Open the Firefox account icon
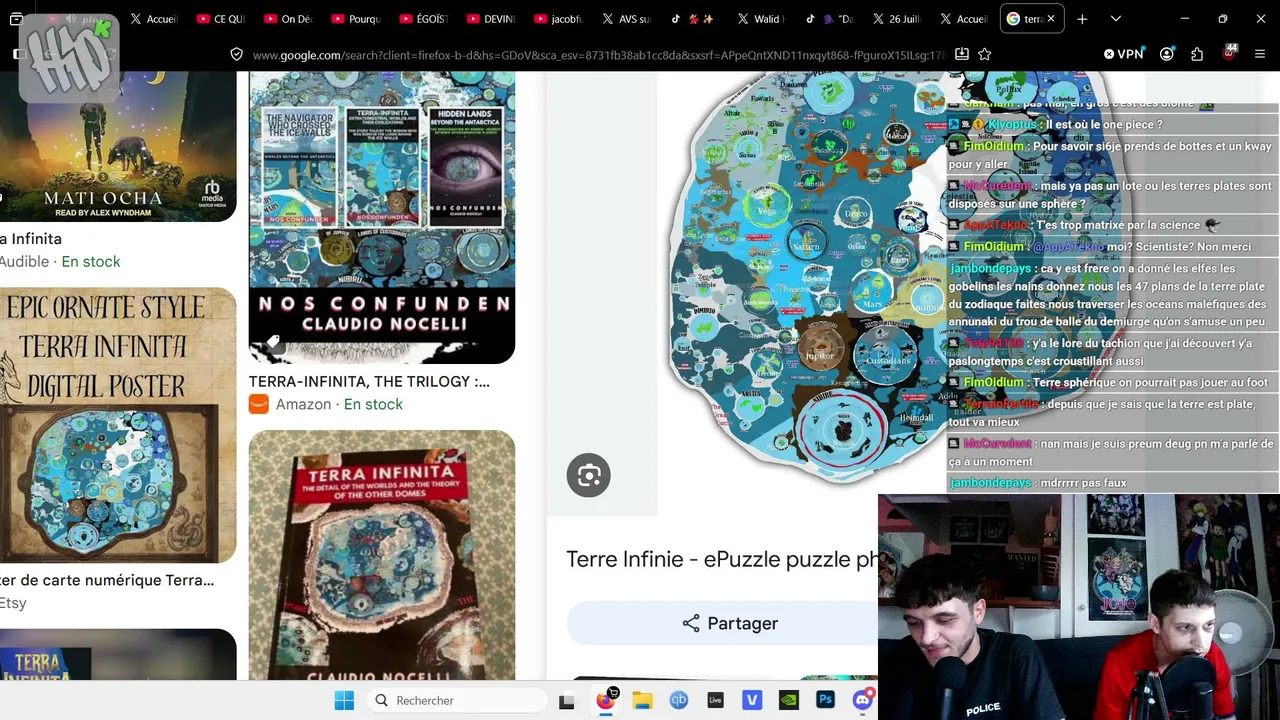The height and width of the screenshot is (720, 1280). click(1167, 54)
